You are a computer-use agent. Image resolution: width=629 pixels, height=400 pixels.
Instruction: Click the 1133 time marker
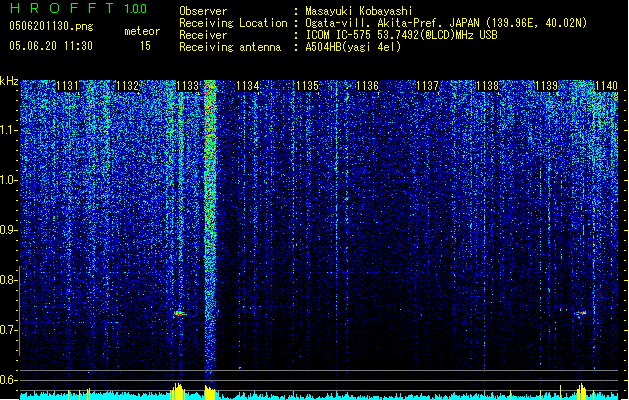pyautogui.click(x=187, y=86)
